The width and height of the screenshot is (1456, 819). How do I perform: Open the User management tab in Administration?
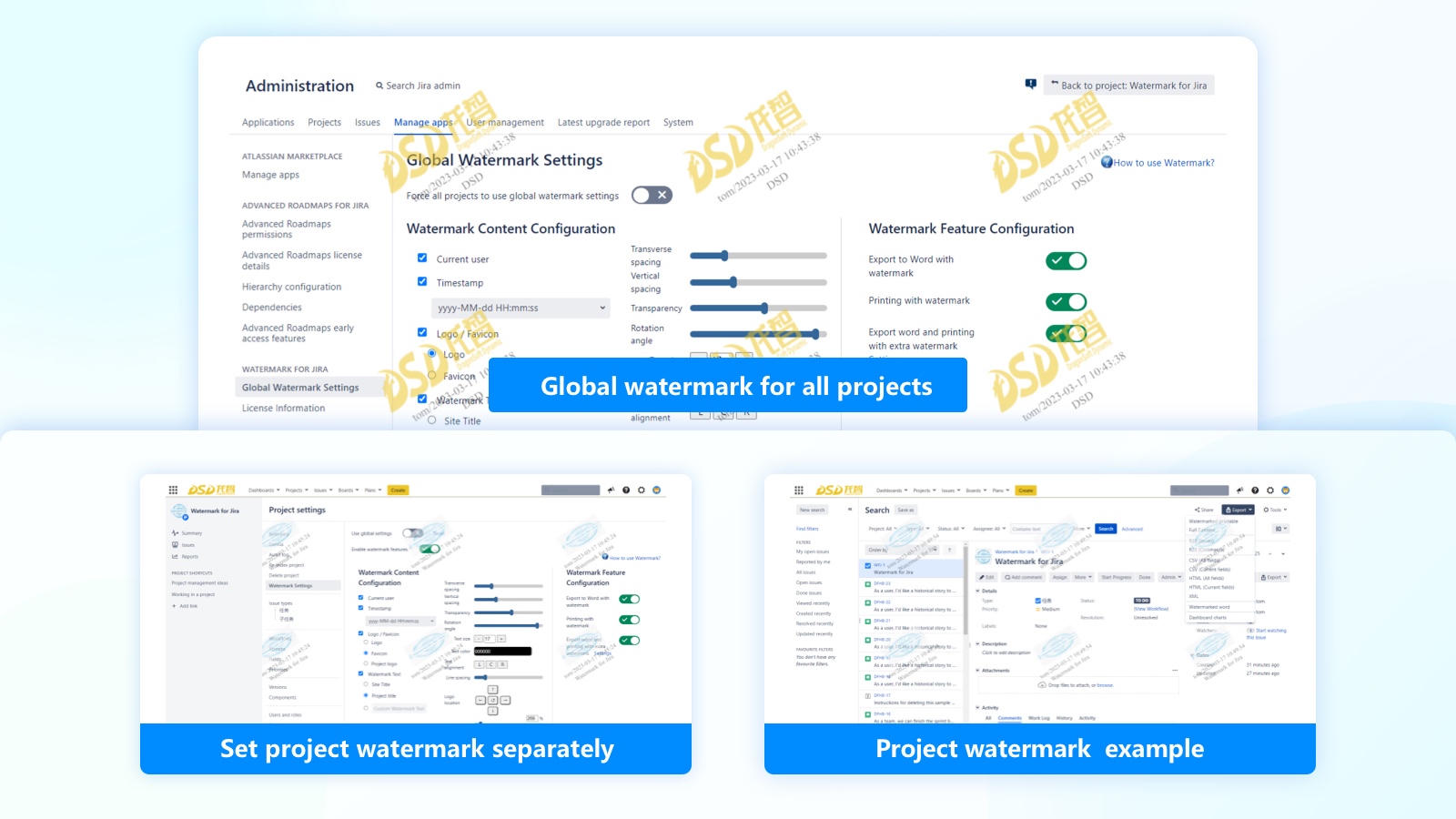[505, 123]
